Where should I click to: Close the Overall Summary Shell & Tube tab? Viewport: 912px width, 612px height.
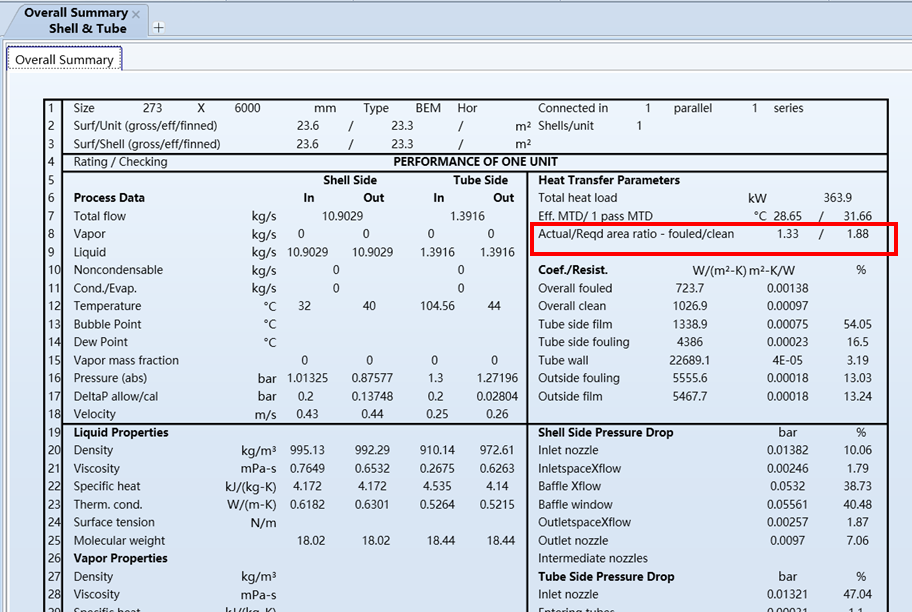[x=136, y=14]
